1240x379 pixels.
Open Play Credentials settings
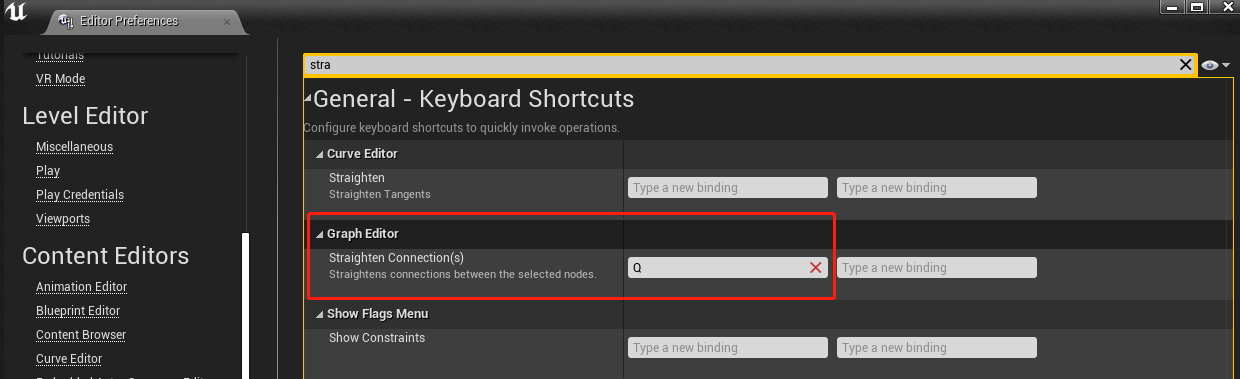[x=80, y=195]
